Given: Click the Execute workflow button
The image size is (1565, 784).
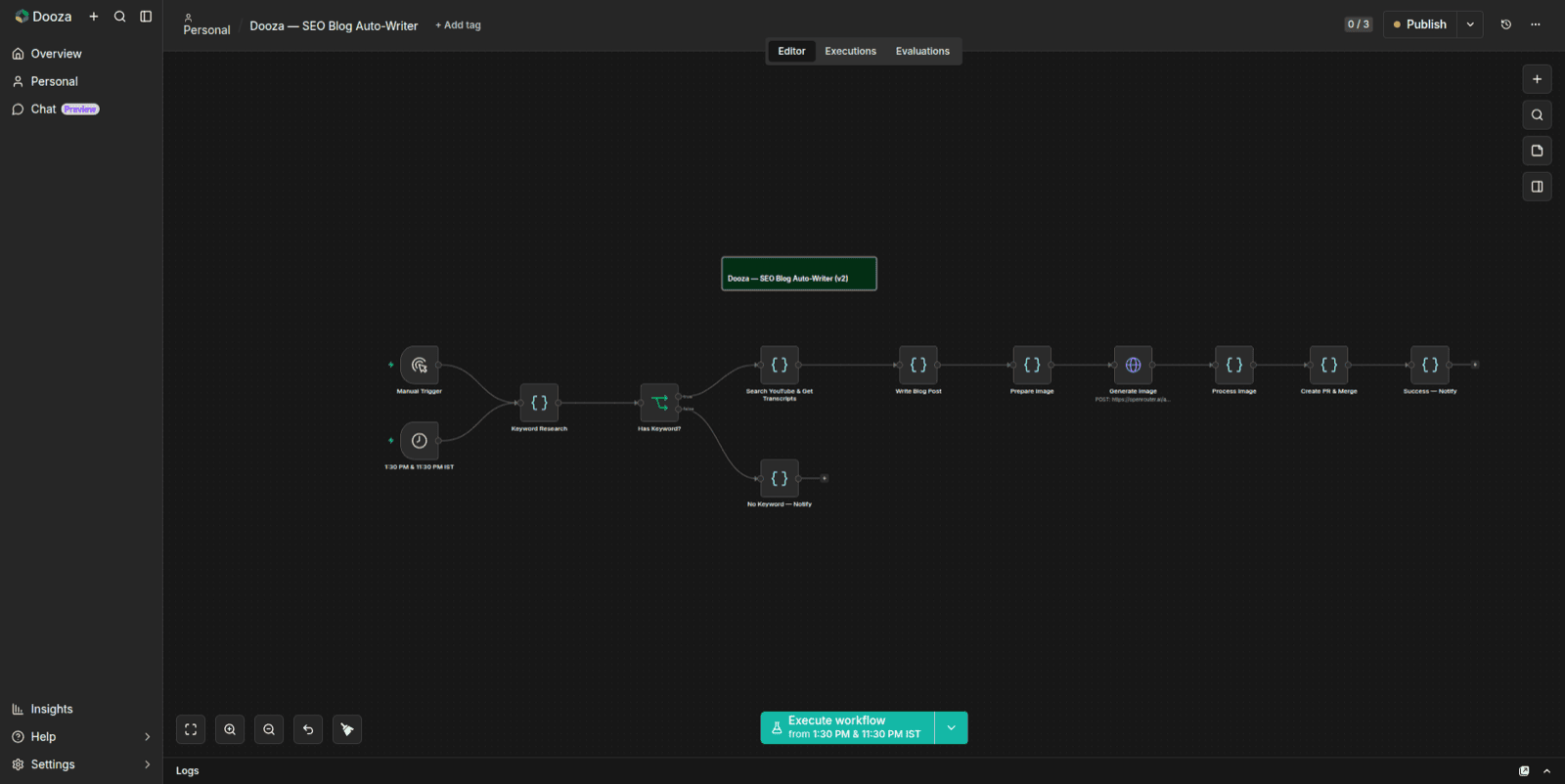Looking at the screenshot, I should [847, 727].
